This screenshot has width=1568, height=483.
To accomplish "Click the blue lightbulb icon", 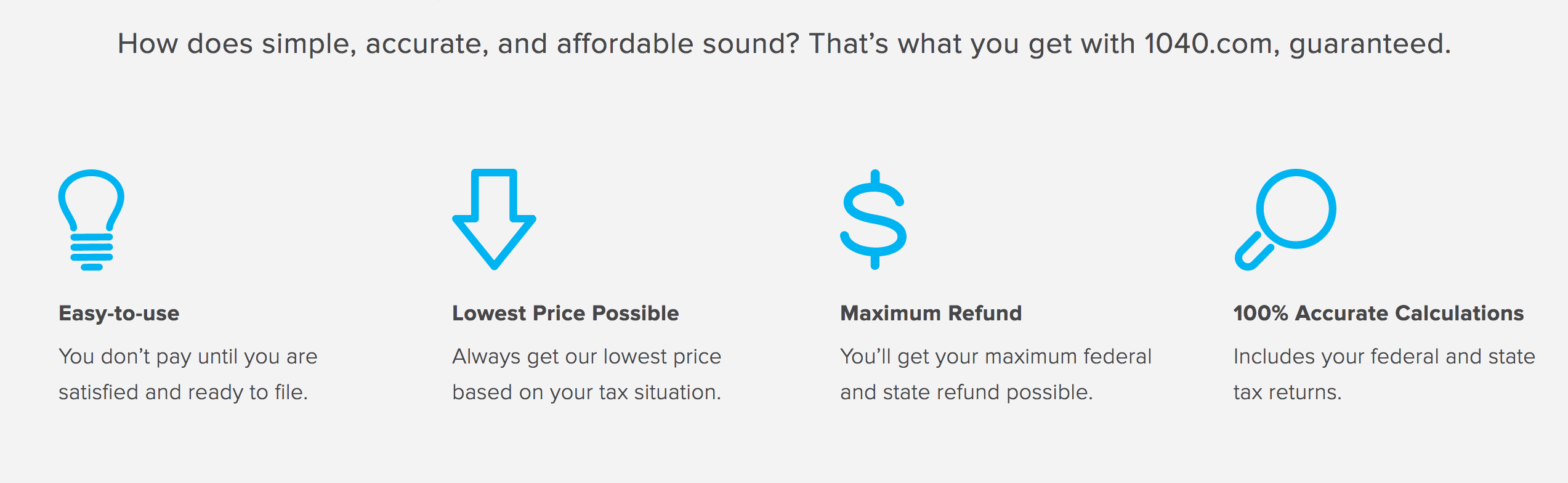I will pyautogui.click(x=91, y=220).
